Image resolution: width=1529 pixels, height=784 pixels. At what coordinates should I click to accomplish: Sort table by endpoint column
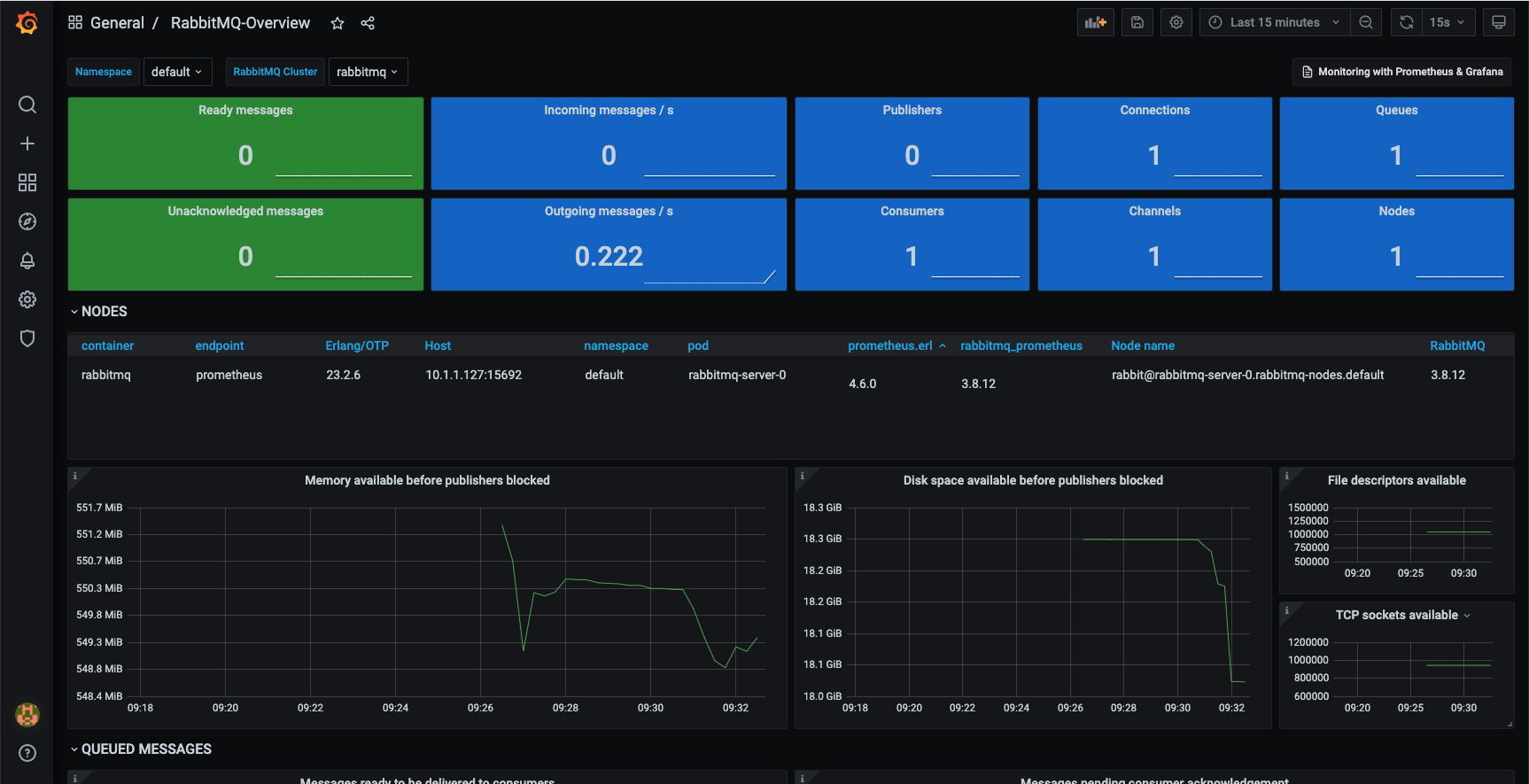click(x=220, y=345)
